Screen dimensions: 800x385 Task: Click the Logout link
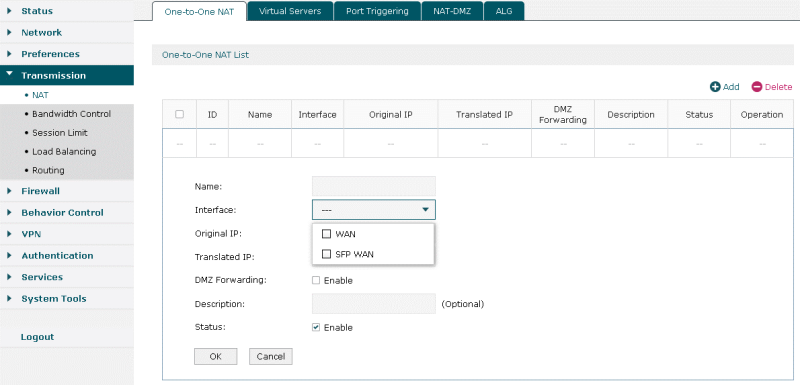tap(37, 337)
